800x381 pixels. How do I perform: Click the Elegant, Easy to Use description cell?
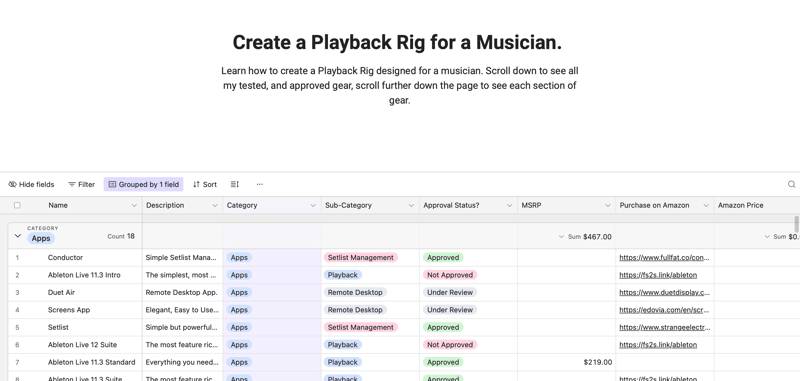(x=182, y=310)
